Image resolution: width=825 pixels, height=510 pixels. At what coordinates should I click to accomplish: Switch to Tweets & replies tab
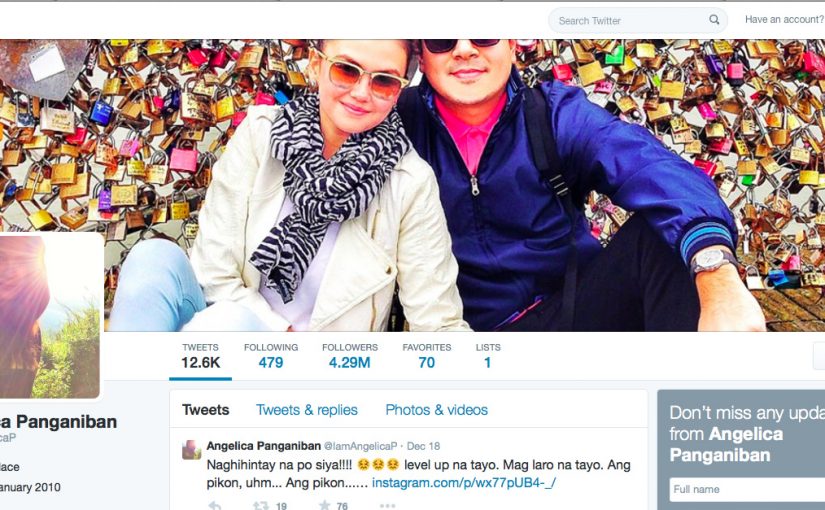click(x=307, y=410)
